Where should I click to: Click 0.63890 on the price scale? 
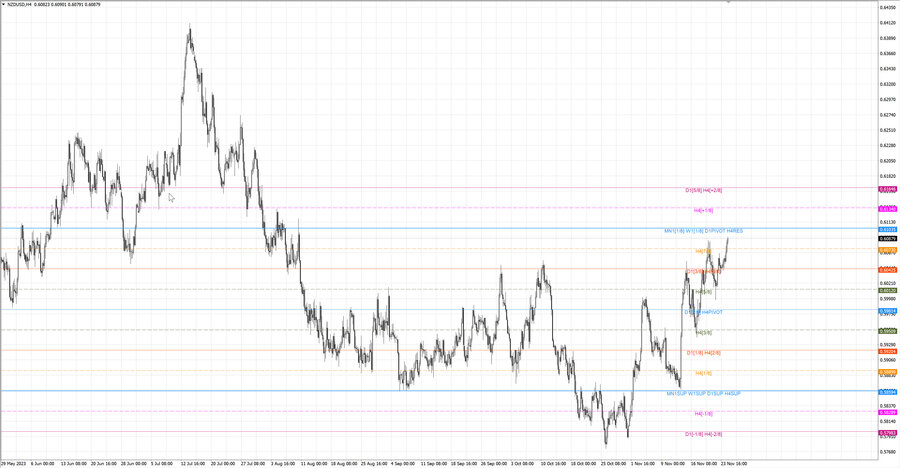tap(888, 38)
